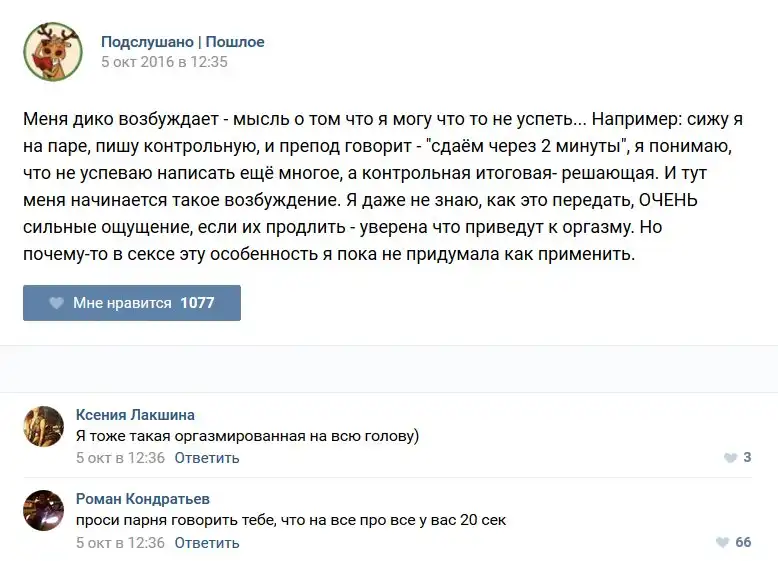Open Ксения Лакшина's profile picture

(44, 426)
